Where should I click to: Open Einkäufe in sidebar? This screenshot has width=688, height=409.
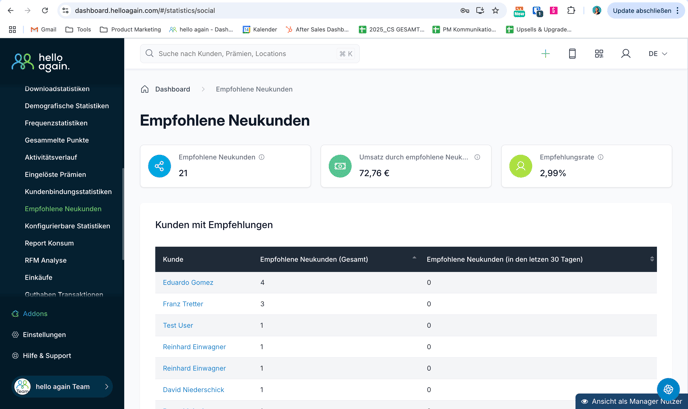[x=39, y=277]
